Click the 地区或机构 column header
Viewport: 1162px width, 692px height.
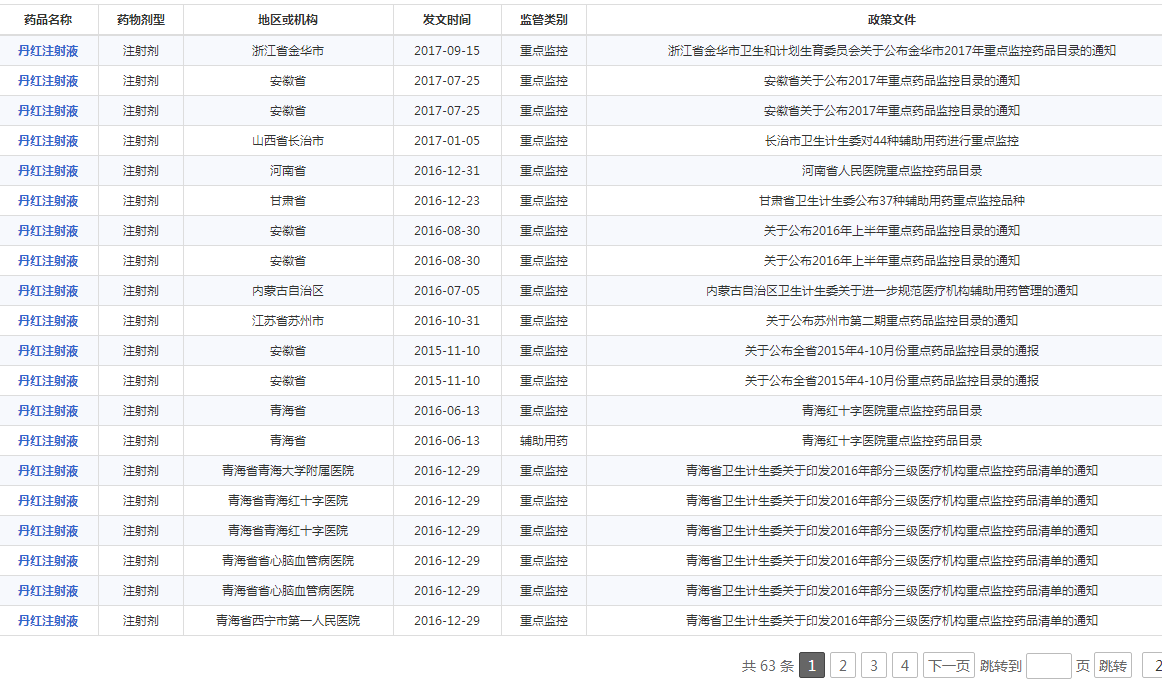point(288,20)
